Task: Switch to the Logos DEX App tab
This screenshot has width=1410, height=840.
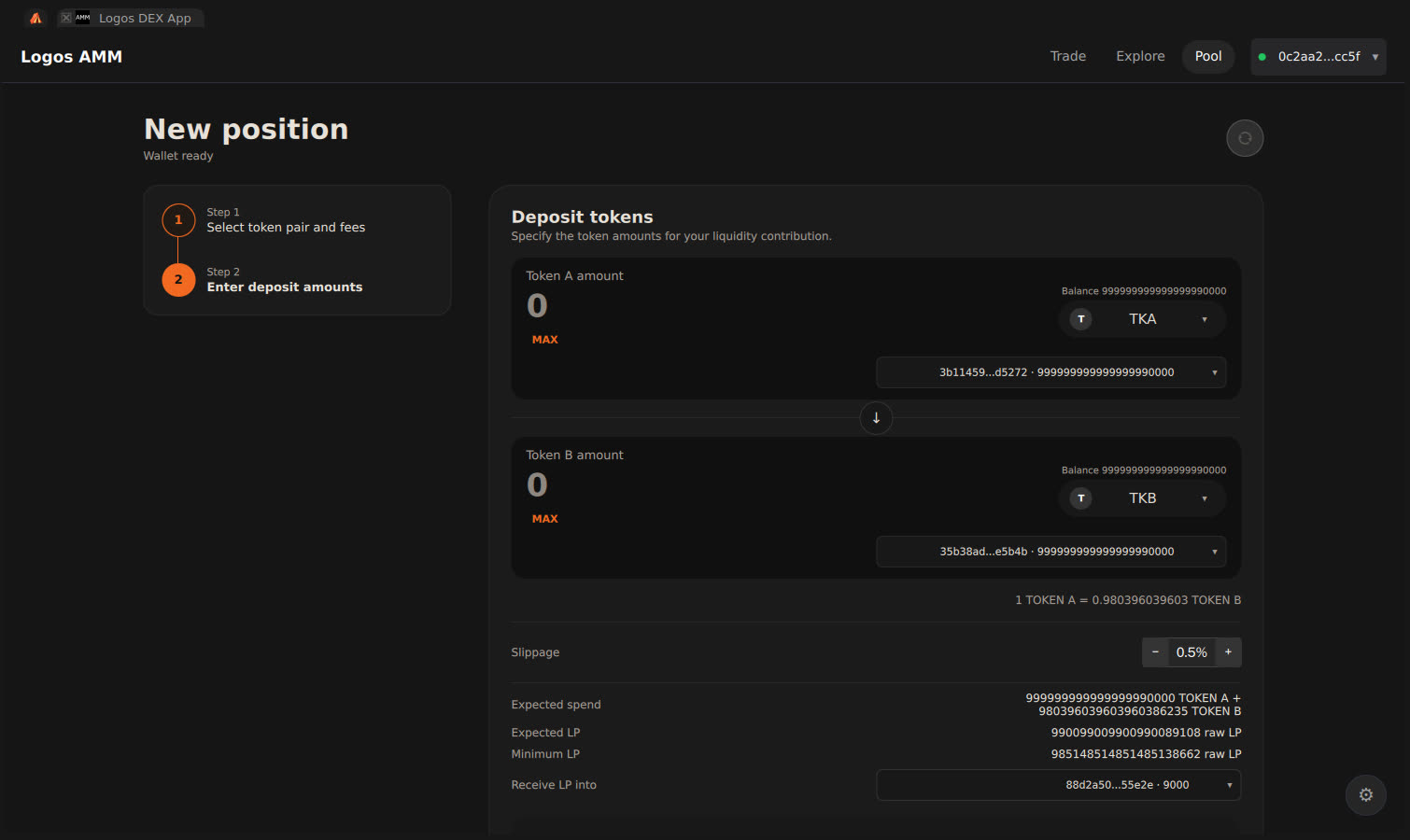Action: pos(131,18)
